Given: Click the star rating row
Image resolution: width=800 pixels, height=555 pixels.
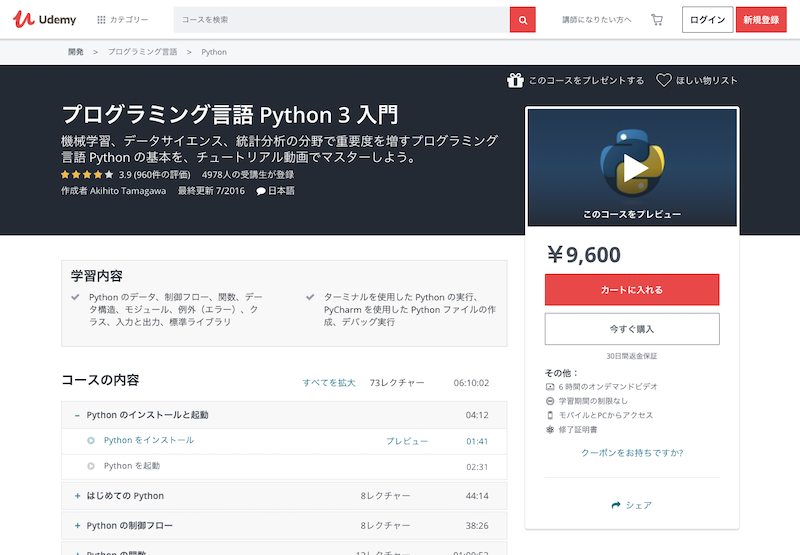Looking at the screenshot, I should pyautogui.click(x=87, y=175).
